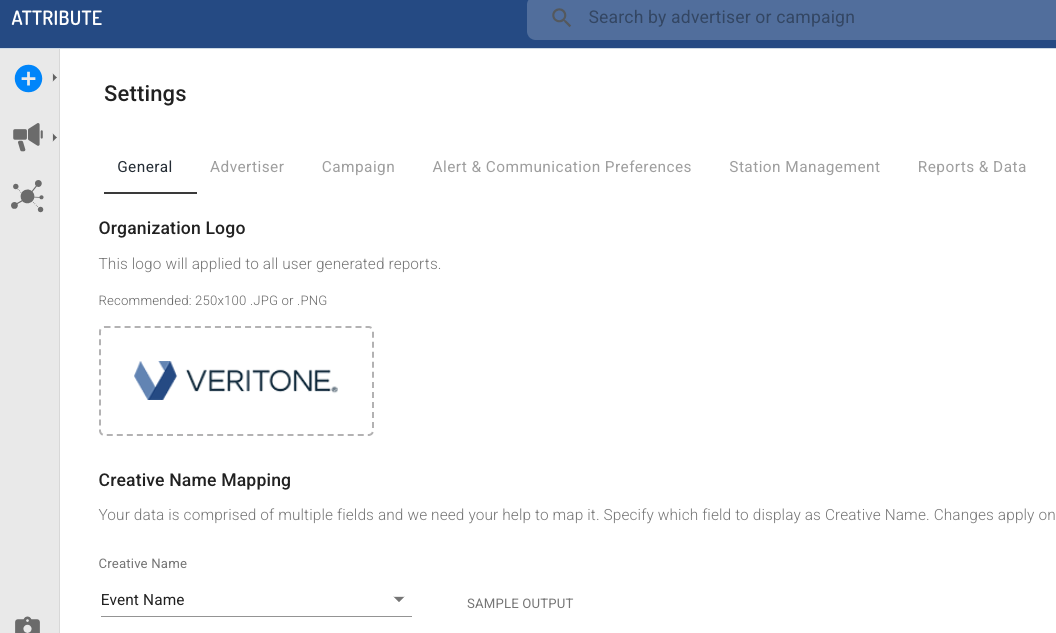
Task: Open Alert & Communication Preferences tab
Action: click(x=562, y=167)
